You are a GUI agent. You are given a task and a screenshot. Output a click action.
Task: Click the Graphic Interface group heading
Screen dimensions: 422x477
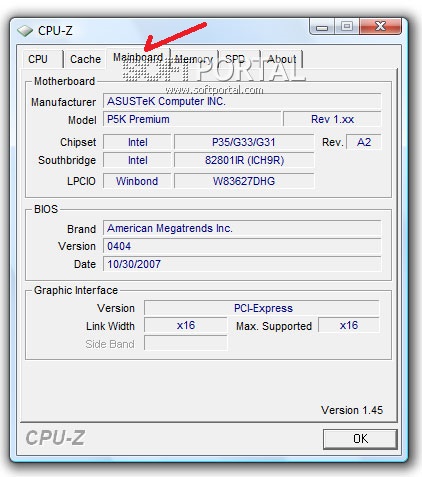[76, 290]
